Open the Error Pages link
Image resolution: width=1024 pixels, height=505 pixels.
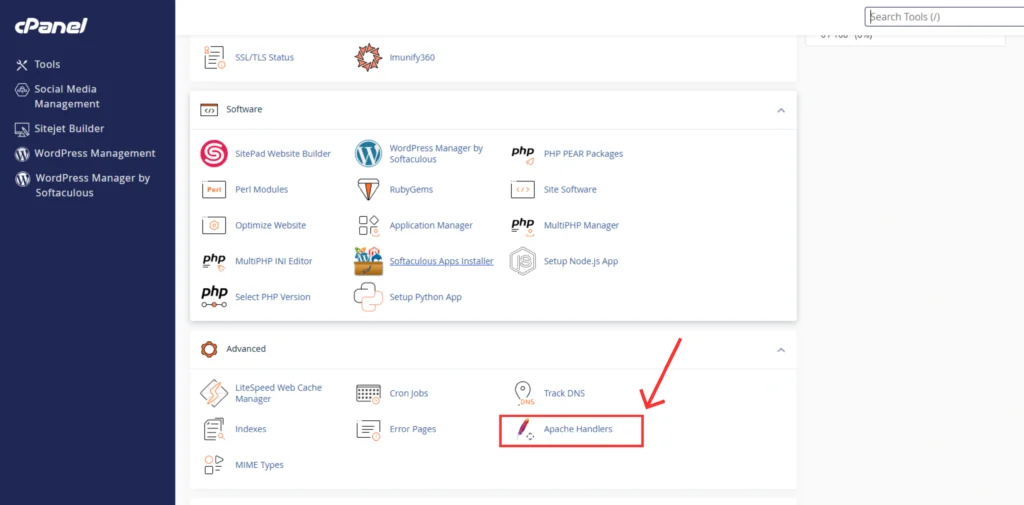413,429
